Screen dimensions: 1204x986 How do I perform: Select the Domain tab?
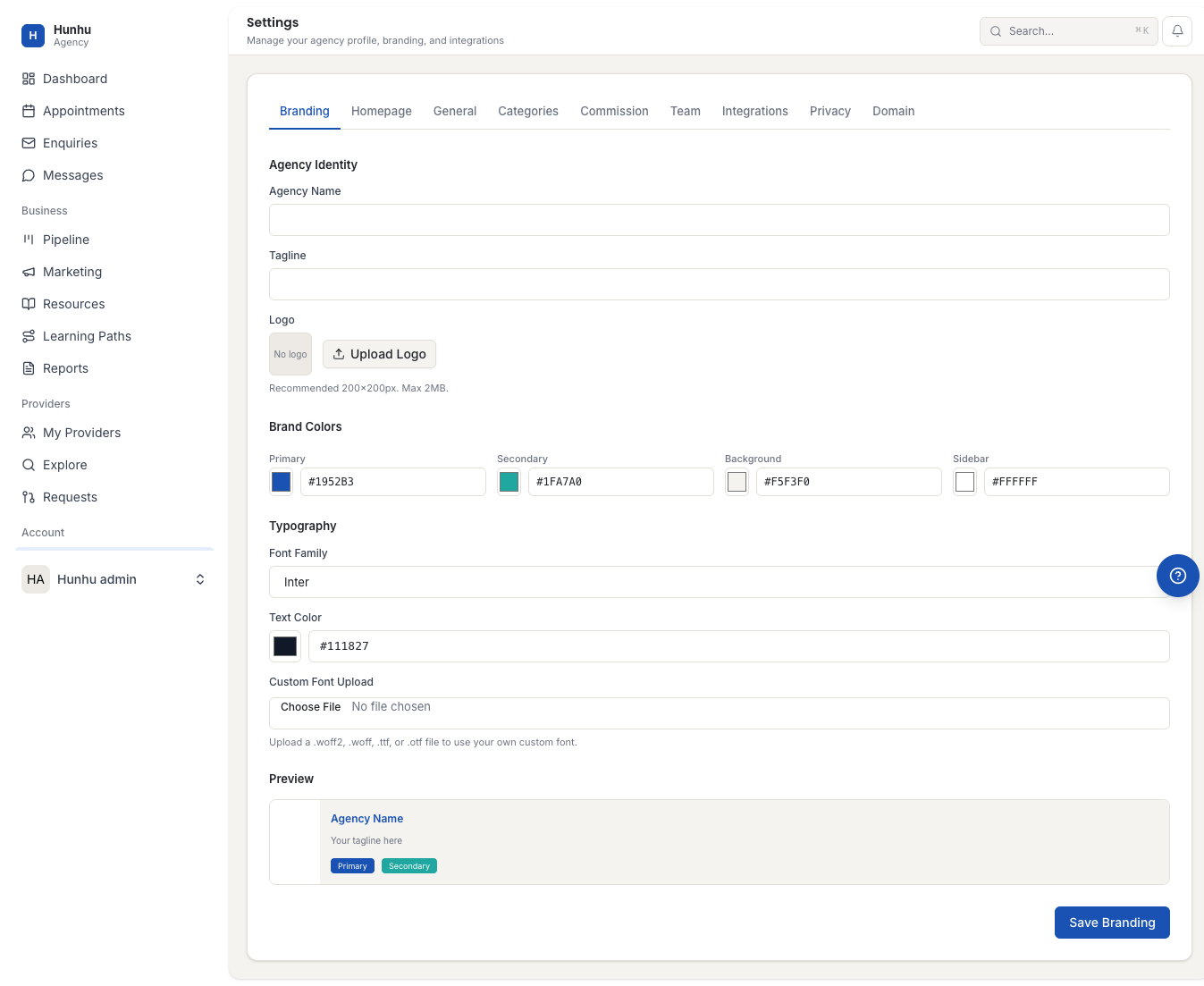coord(894,111)
